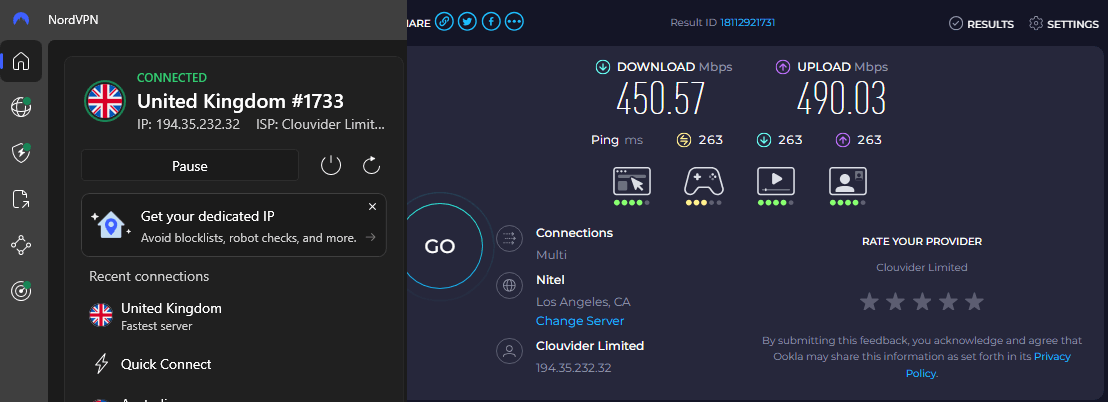Click the CONNECTED status label

tap(172, 78)
